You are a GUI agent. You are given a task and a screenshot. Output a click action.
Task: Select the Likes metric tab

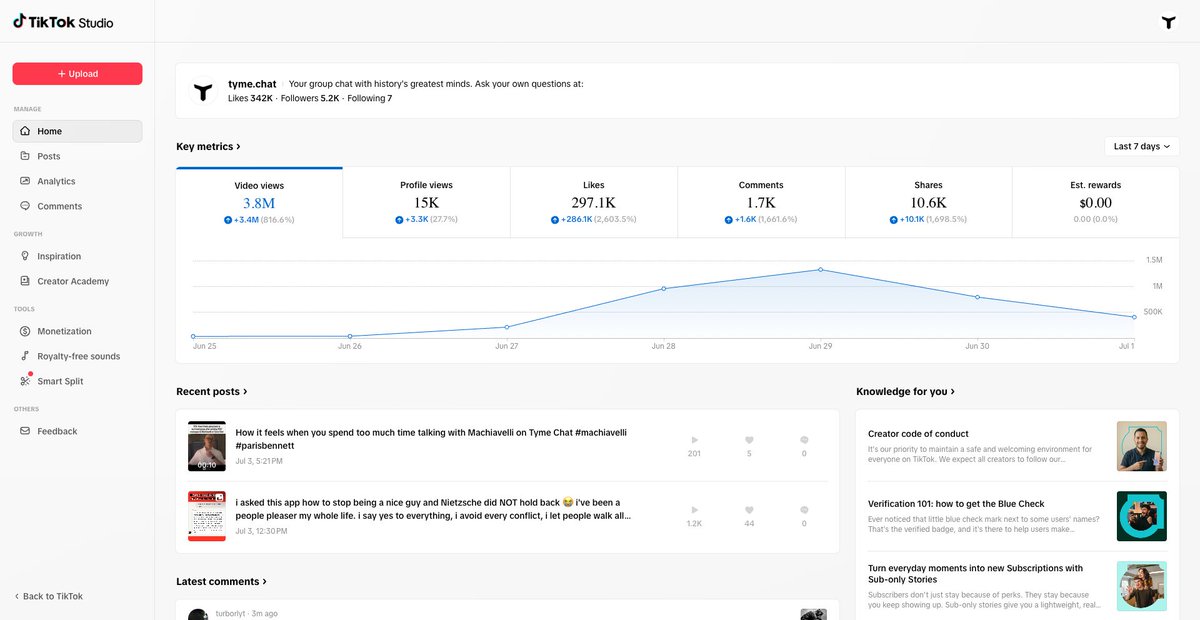(594, 202)
